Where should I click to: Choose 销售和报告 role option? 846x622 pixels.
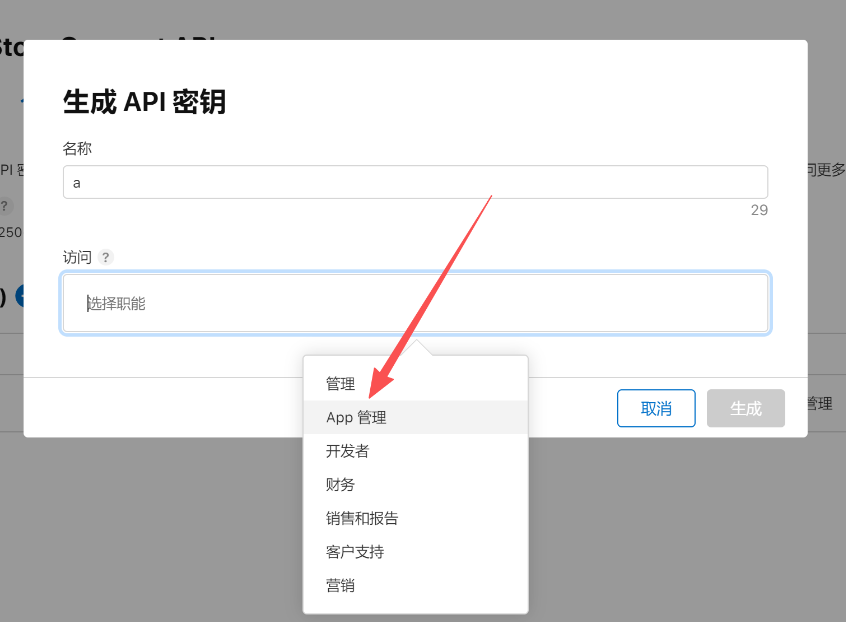(415, 518)
